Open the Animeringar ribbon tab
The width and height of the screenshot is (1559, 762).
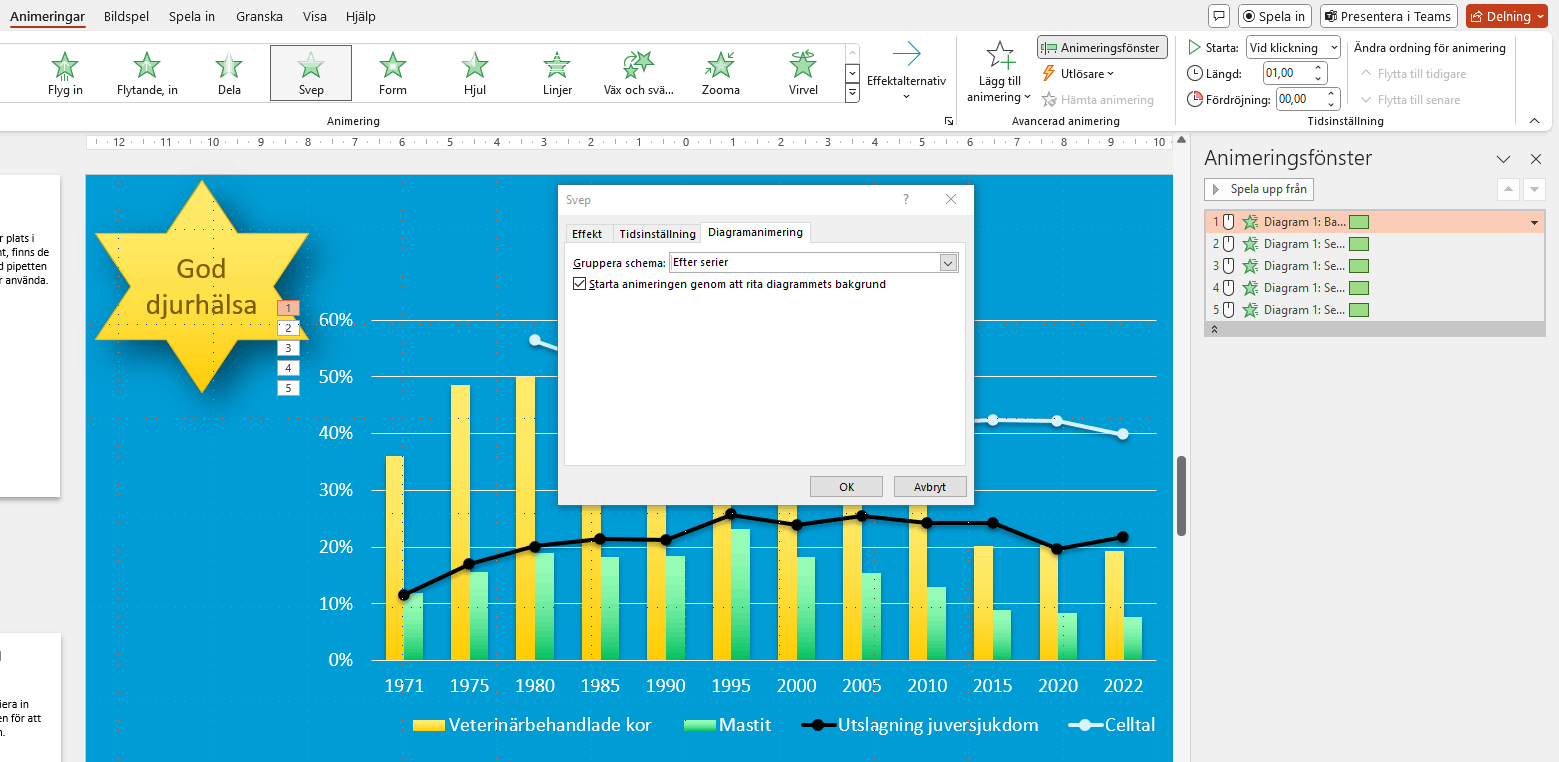pos(47,16)
